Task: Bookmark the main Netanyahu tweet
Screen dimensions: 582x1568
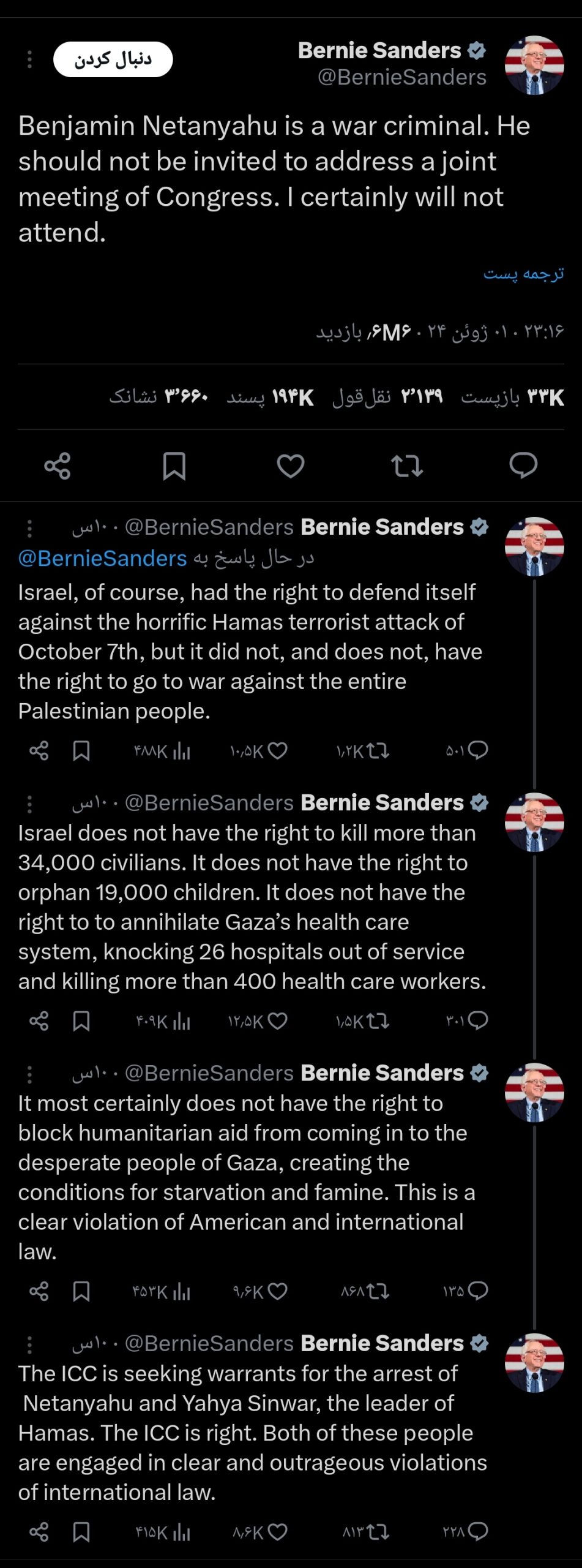Action: click(x=174, y=466)
